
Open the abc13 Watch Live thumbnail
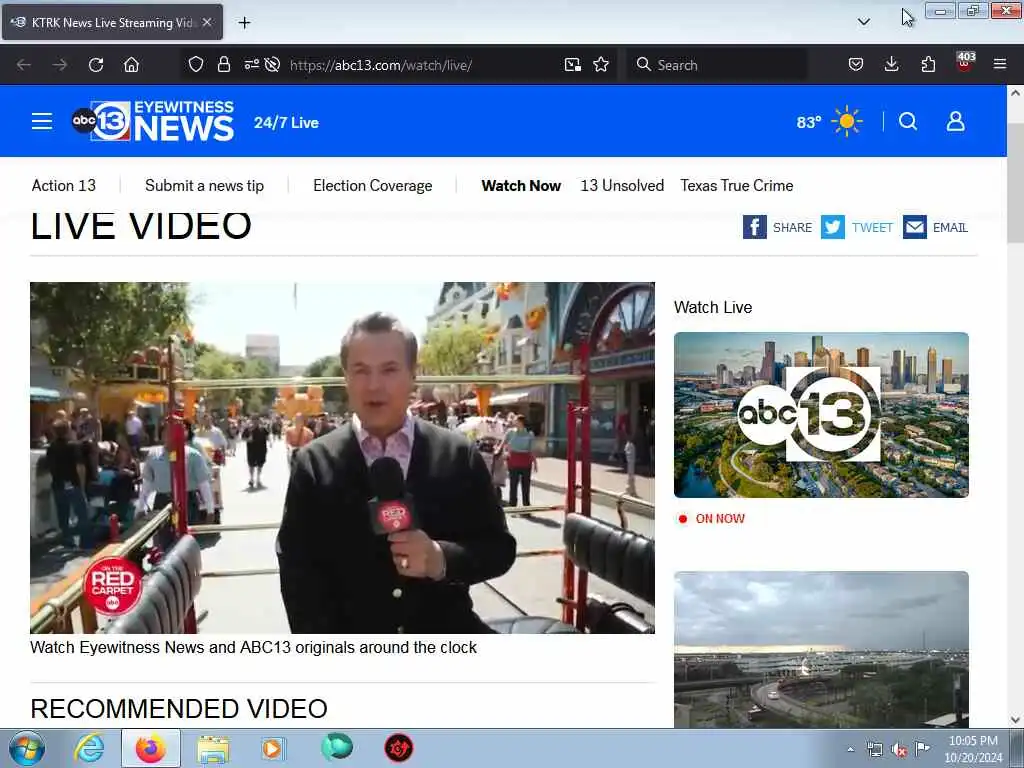822,415
